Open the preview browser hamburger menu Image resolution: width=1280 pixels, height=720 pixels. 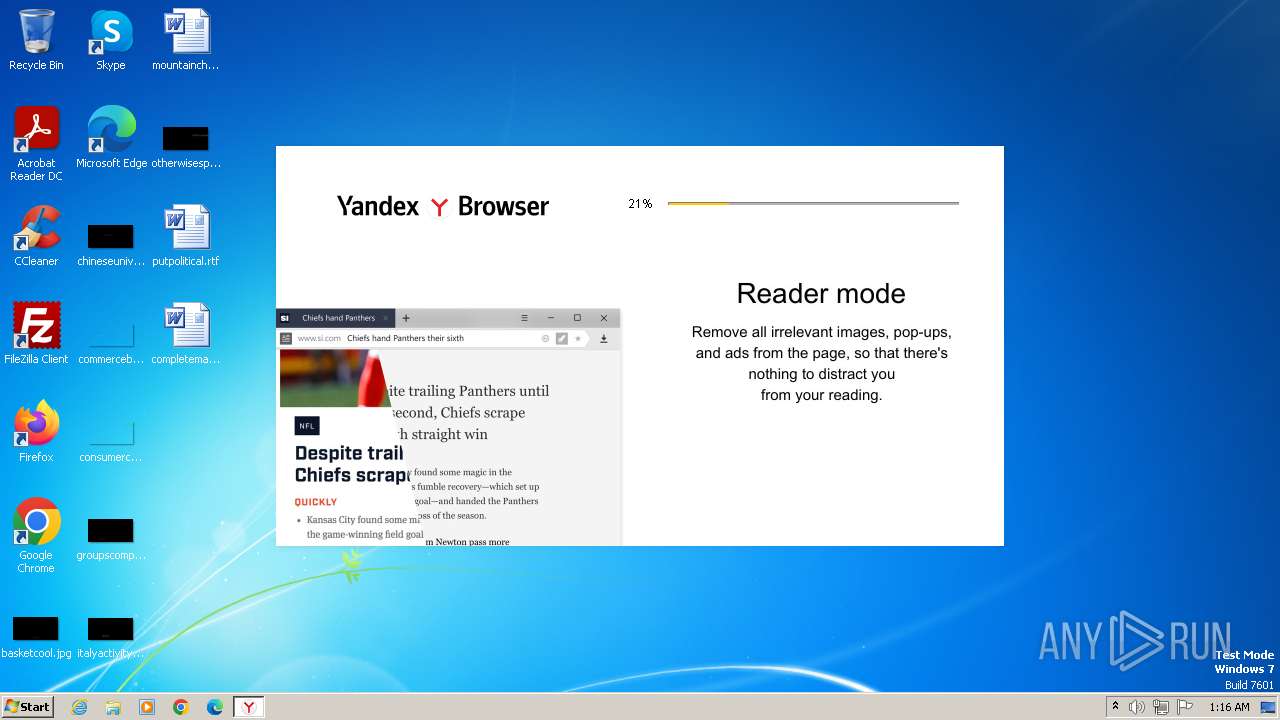click(524, 318)
